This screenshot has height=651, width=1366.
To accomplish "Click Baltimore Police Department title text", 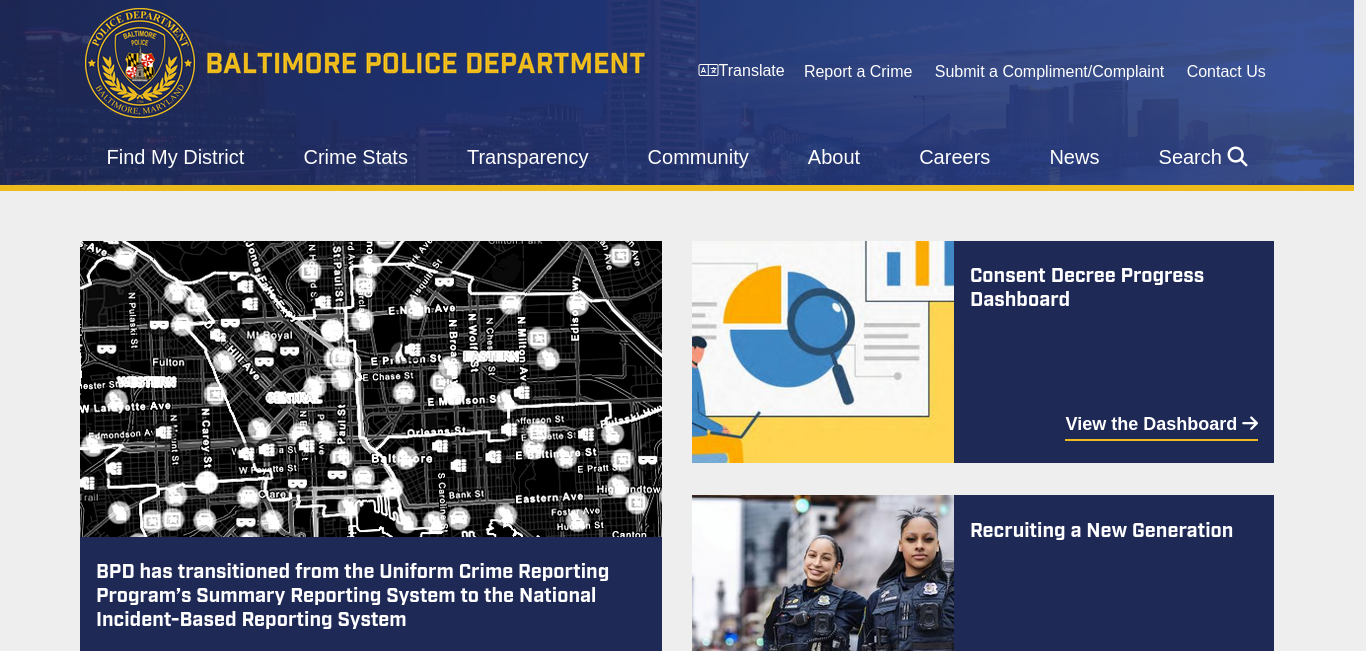I will (x=425, y=63).
